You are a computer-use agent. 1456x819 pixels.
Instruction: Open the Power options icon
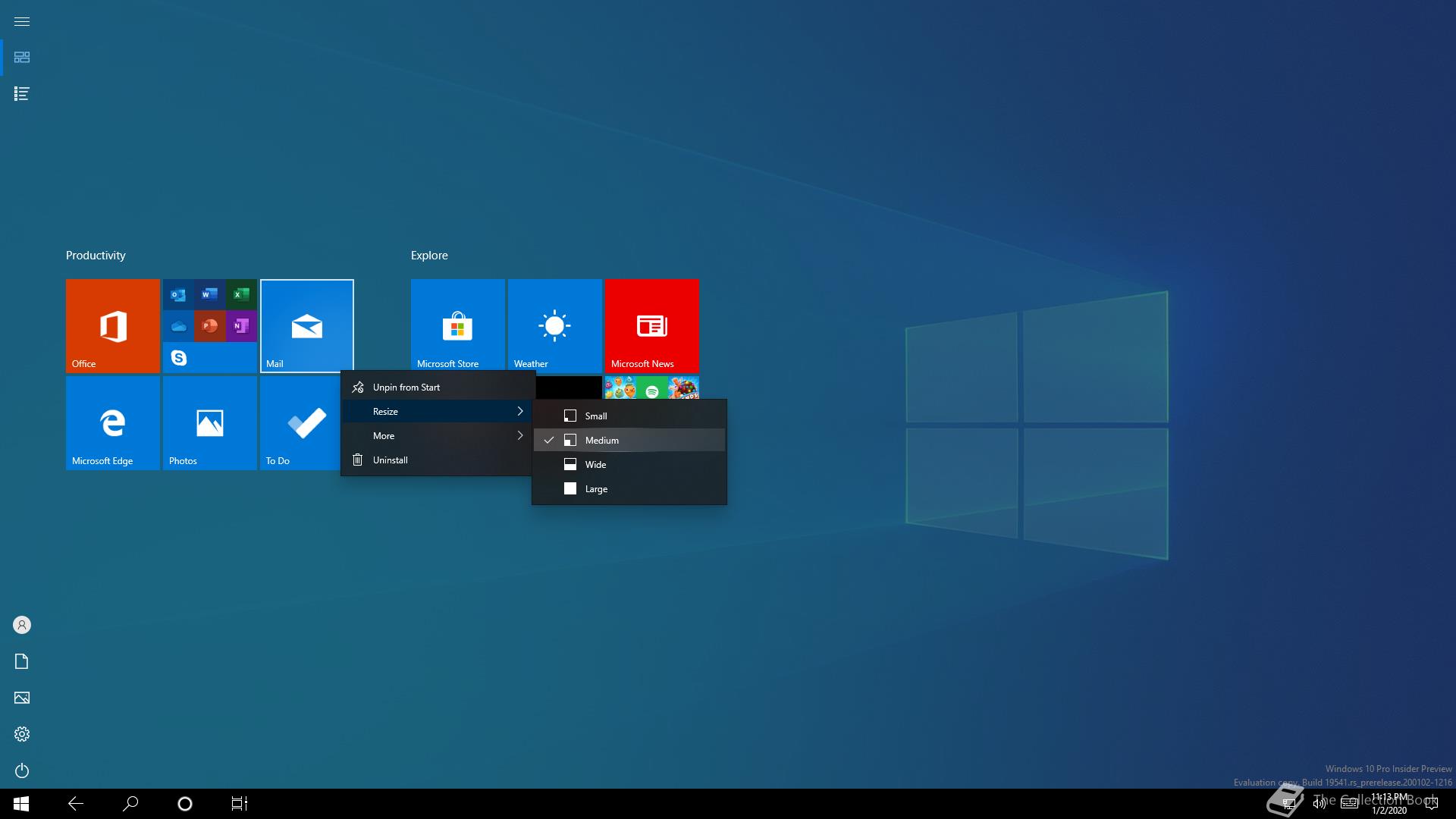coord(22,770)
